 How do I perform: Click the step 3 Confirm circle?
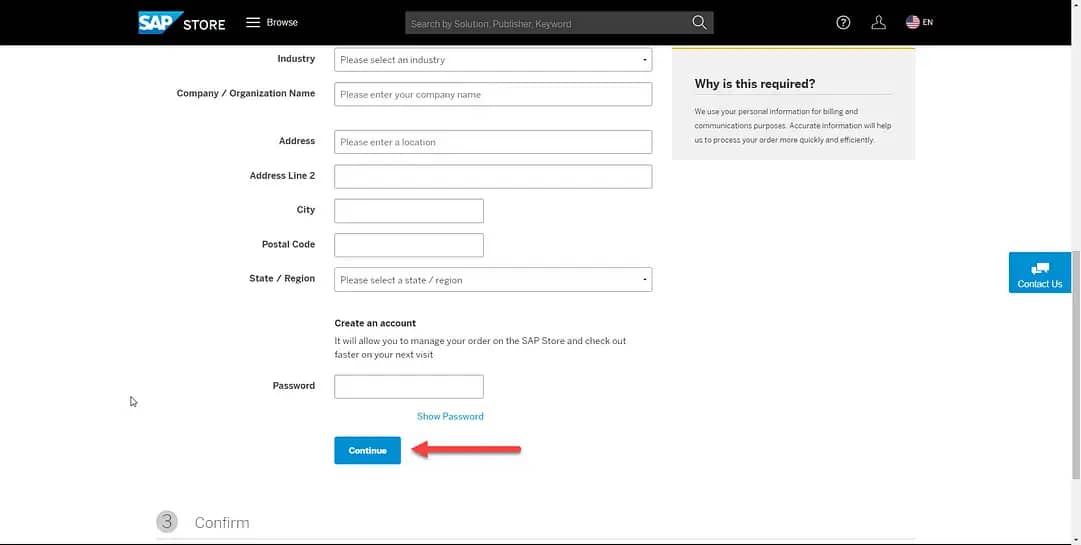click(x=167, y=522)
